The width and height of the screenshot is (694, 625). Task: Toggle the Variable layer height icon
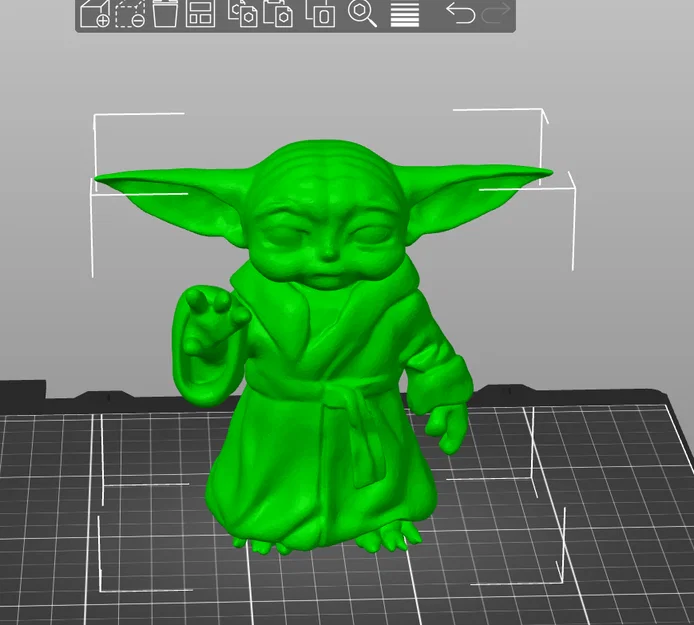(405, 15)
